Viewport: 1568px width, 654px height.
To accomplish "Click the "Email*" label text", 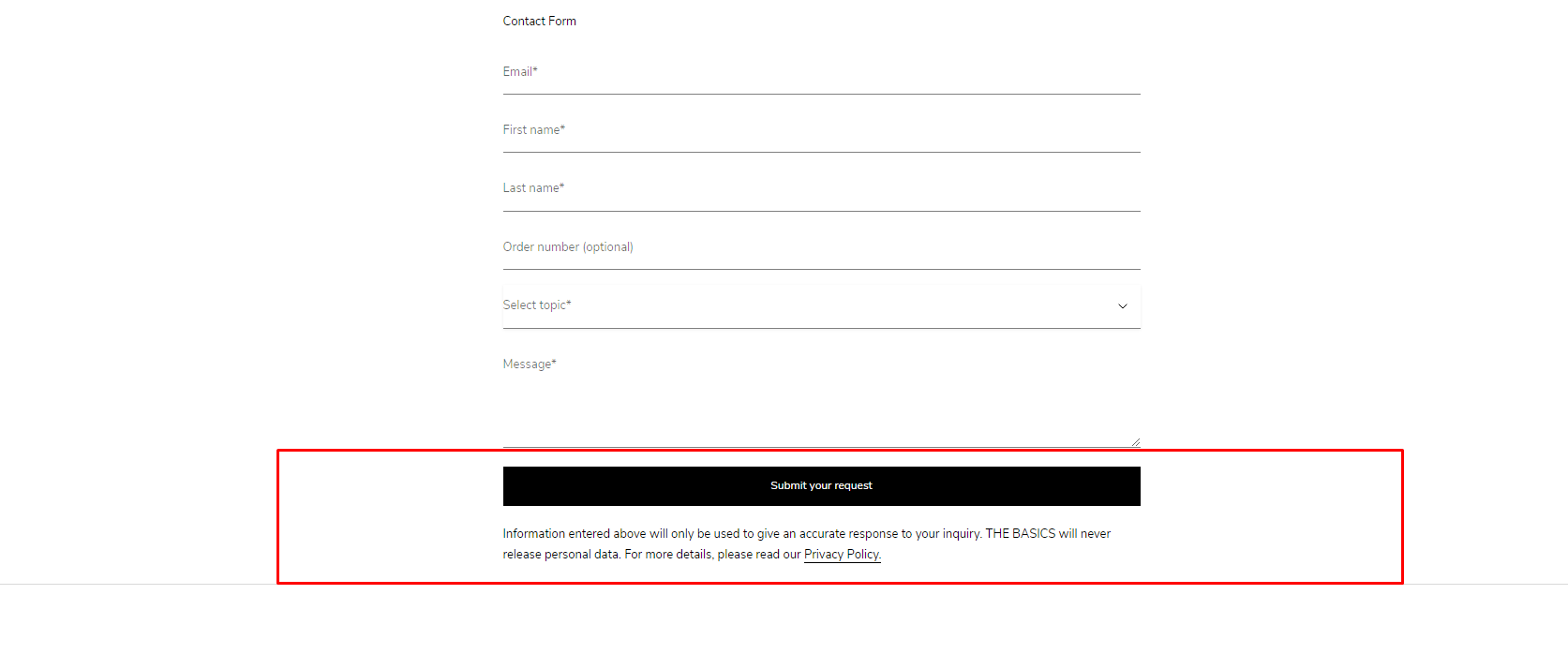I will tap(520, 72).
